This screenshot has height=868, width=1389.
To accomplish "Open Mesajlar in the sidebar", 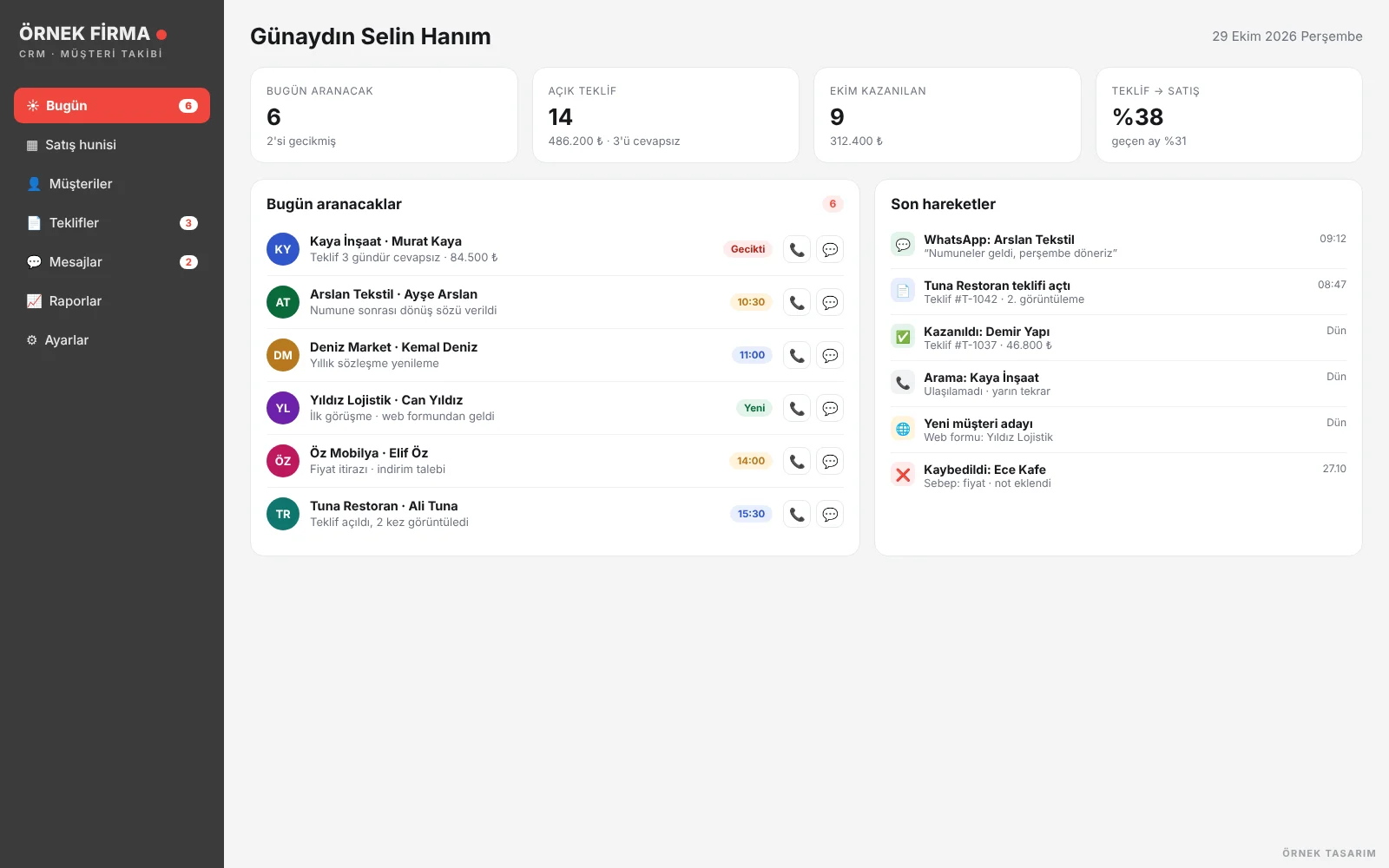I will pyautogui.click(x=112, y=262).
